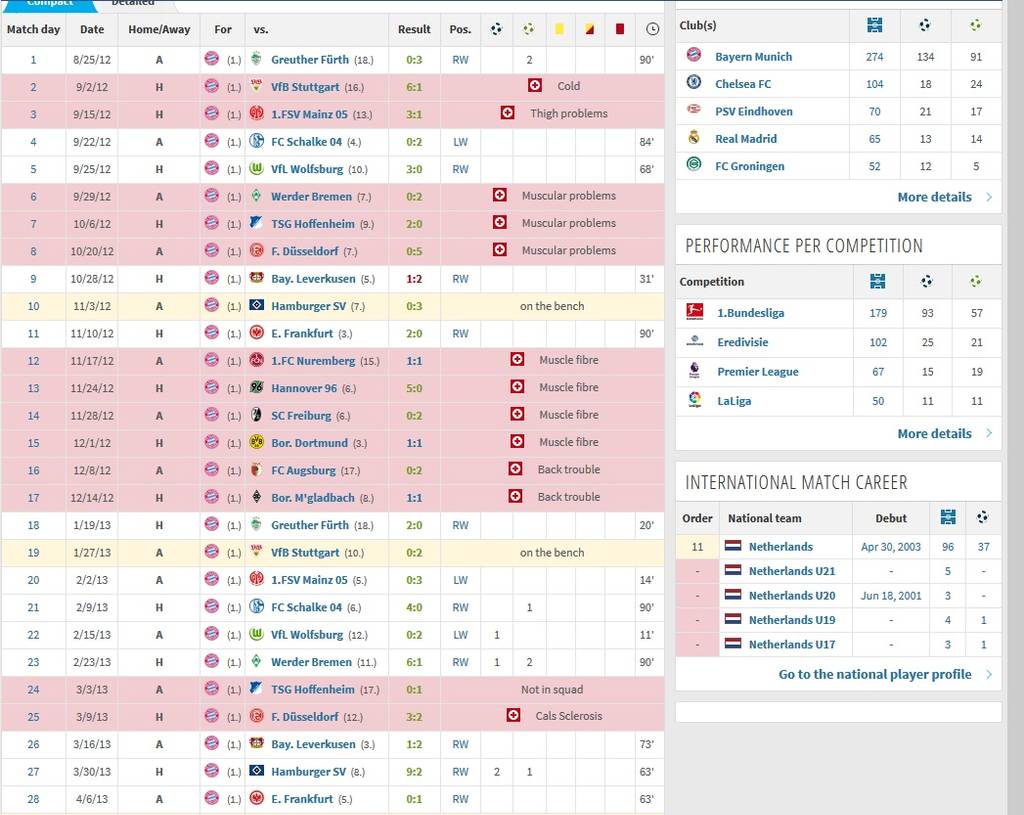Click the flag beside Netherlands U21
The image size is (1024, 815).
733,570
